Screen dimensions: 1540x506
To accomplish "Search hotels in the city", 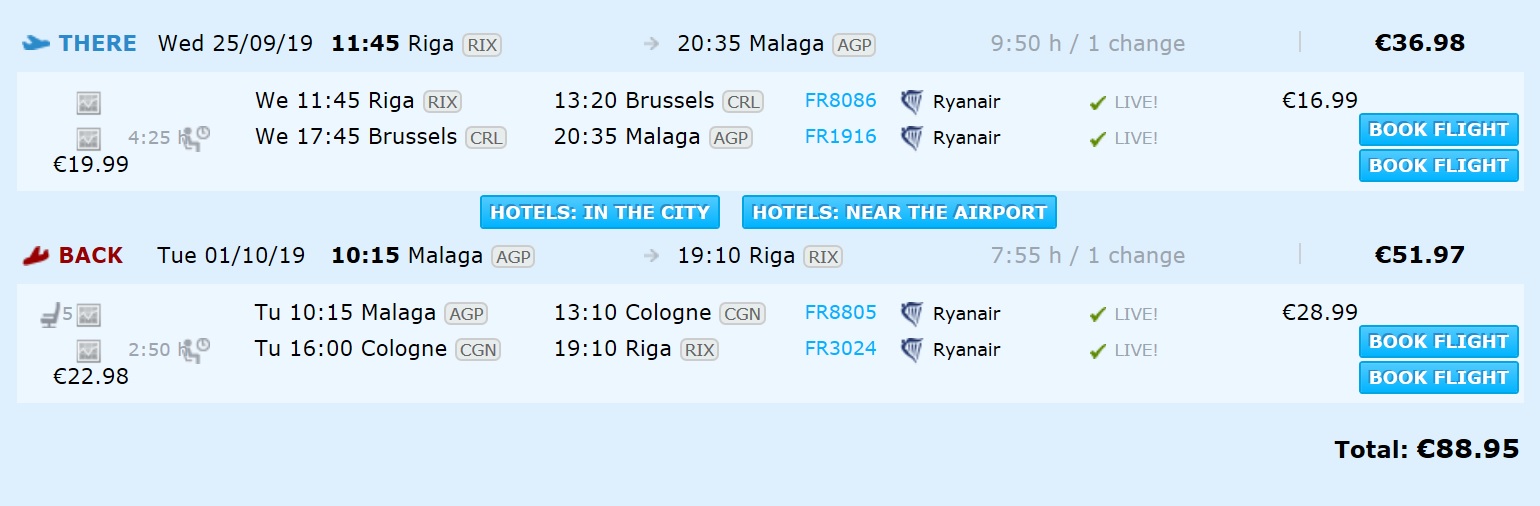I will (x=599, y=212).
